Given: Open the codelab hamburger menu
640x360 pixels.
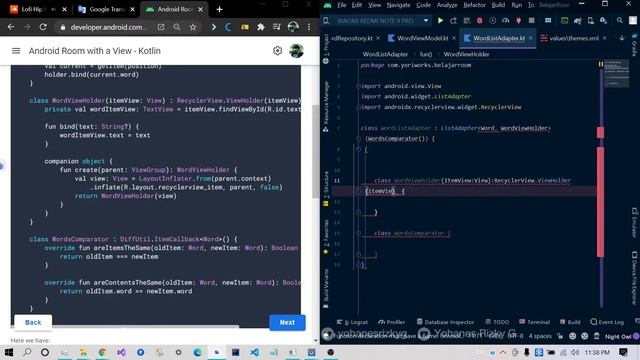Looking at the screenshot, I should point(16,51).
